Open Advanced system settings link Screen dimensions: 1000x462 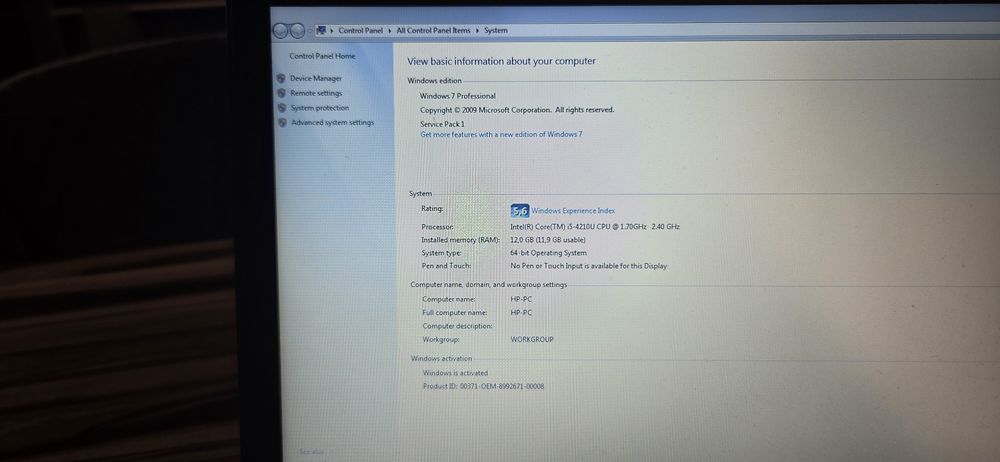point(332,123)
